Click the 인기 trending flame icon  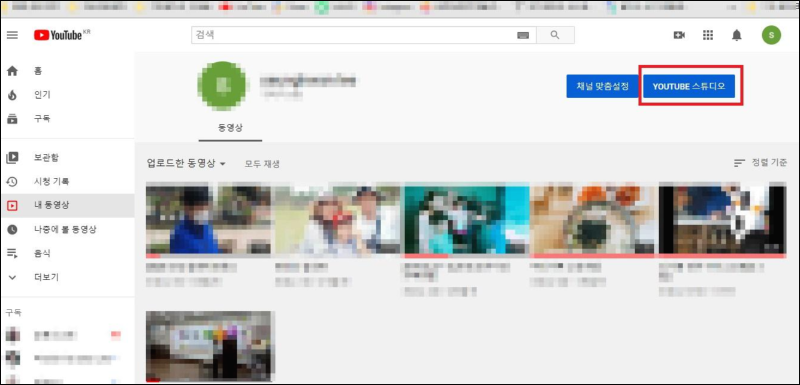click(x=12, y=95)
